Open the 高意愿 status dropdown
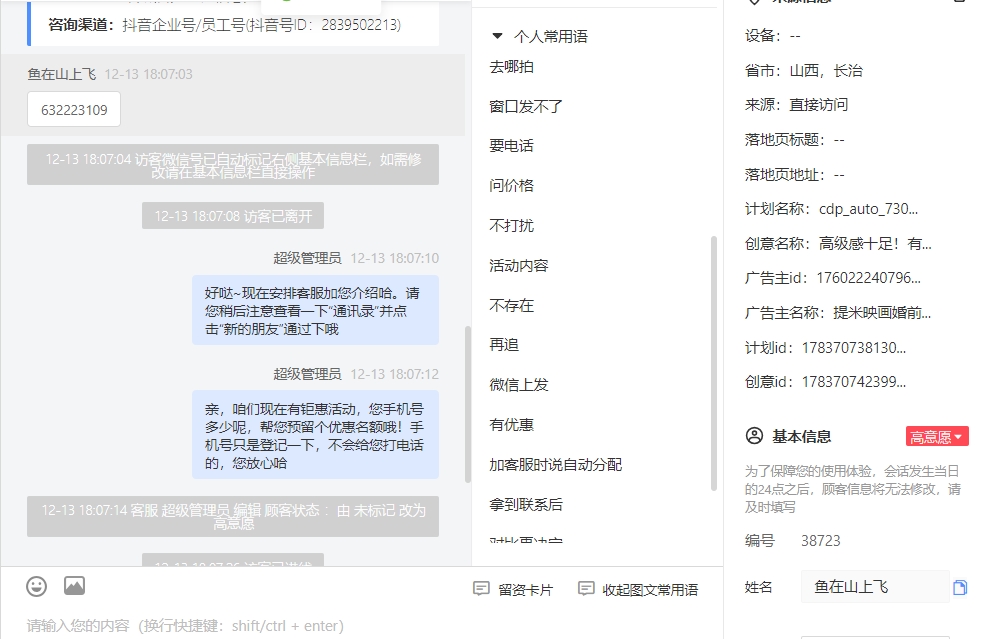988x639 pixels. click(x=937, y=437)
